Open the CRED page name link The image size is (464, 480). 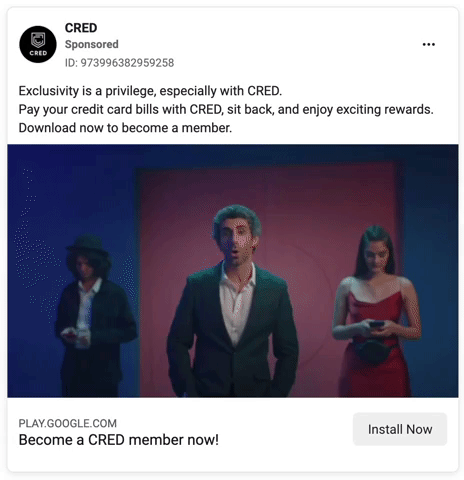(81, 28)
